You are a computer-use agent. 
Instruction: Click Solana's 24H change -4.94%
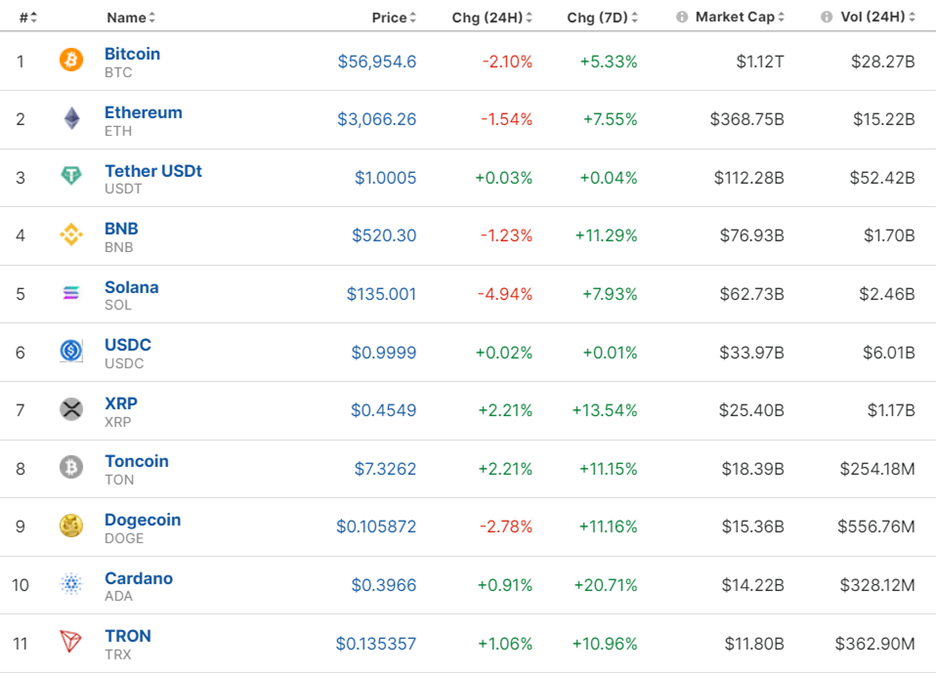point(505,294)
